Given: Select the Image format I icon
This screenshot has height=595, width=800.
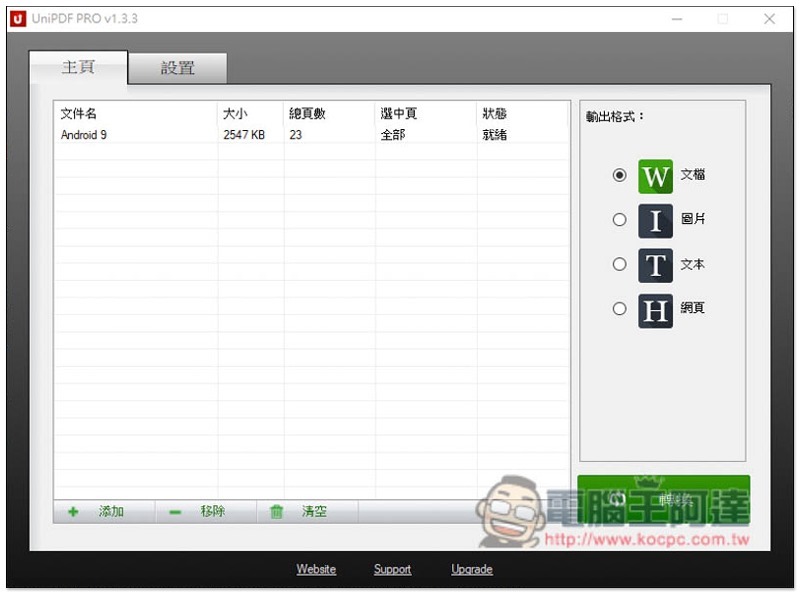Looking at the screenshot, I should tap(655, 221).
